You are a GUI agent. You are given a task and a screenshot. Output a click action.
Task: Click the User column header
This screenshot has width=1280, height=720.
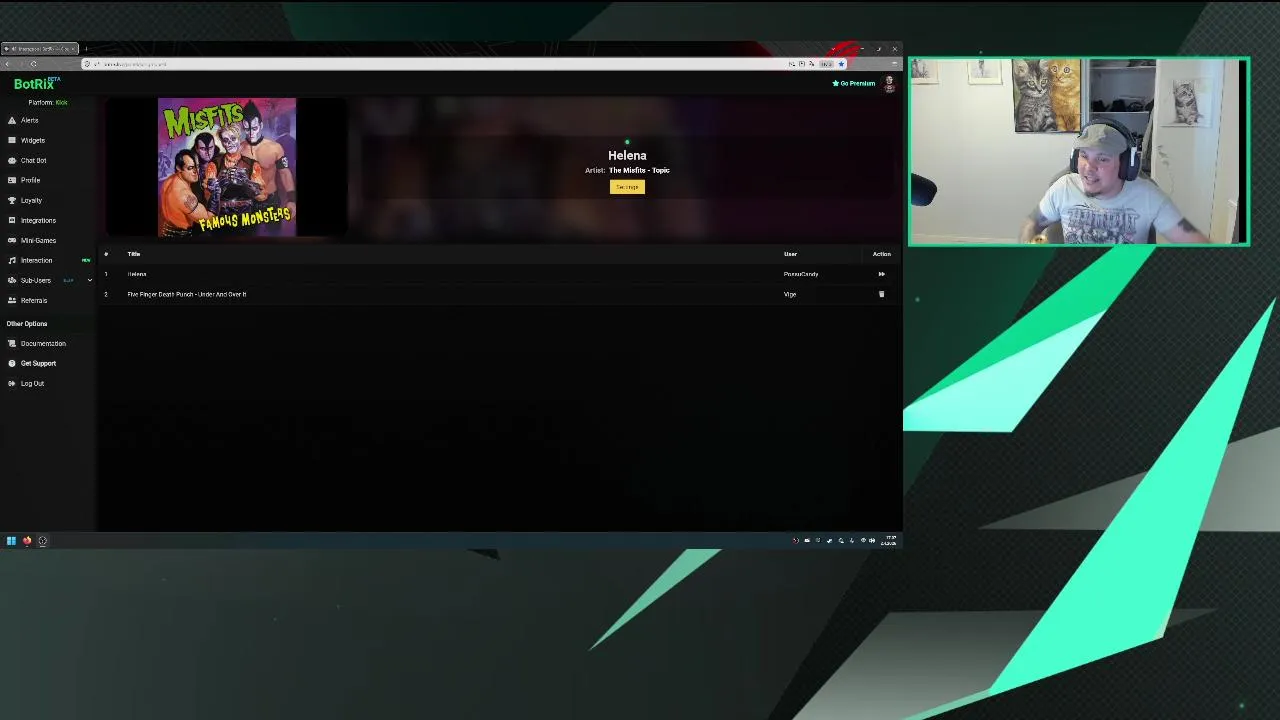(x=790, y=254)
